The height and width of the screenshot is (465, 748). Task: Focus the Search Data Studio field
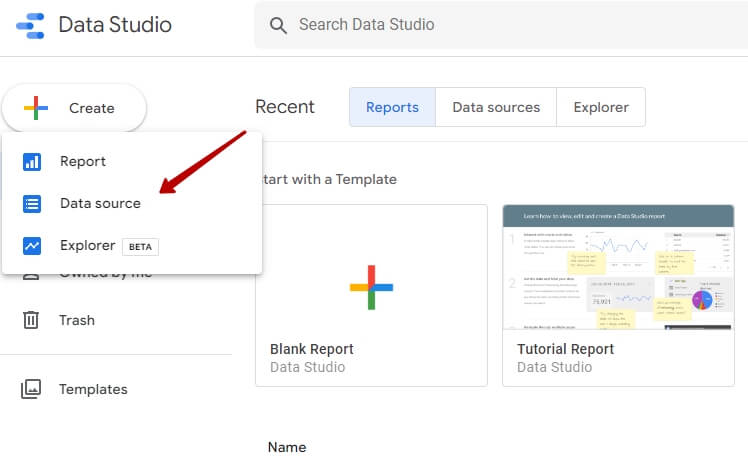[501, 25]
